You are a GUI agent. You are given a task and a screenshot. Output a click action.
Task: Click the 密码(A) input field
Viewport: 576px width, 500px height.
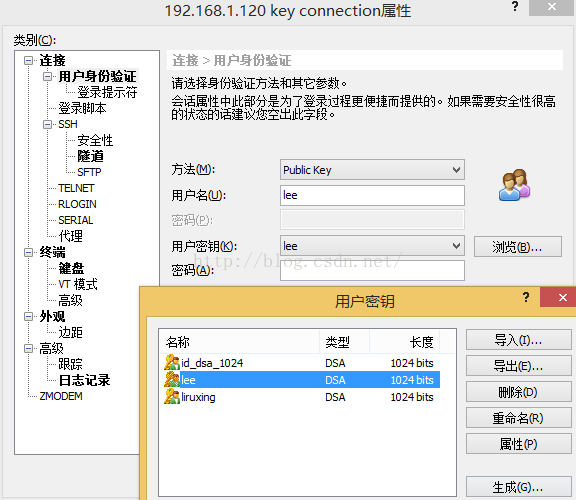point(372,270)
